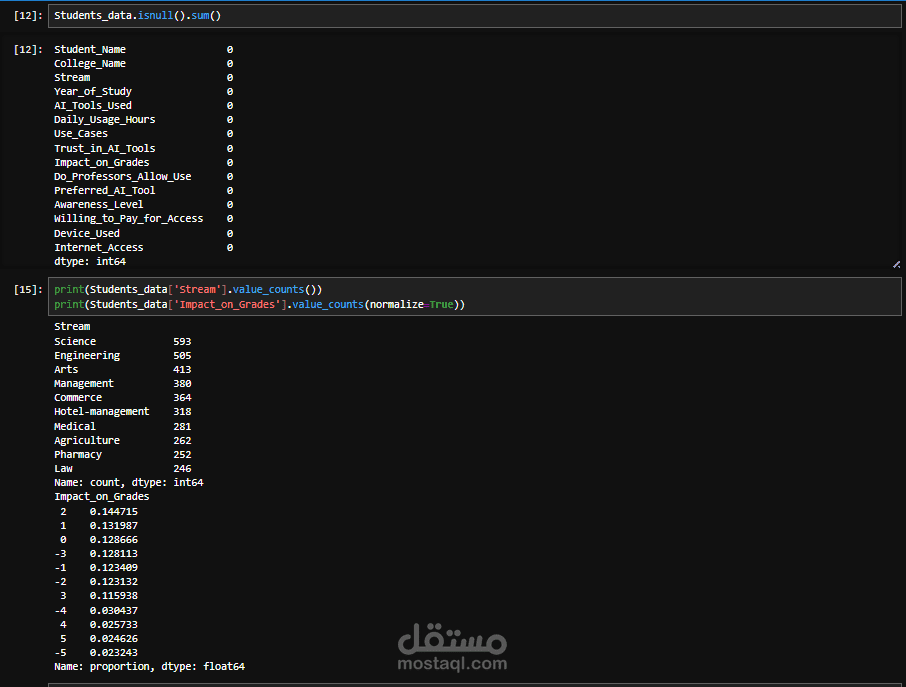
Task: Click the count value 593
Action: [182, 341]
